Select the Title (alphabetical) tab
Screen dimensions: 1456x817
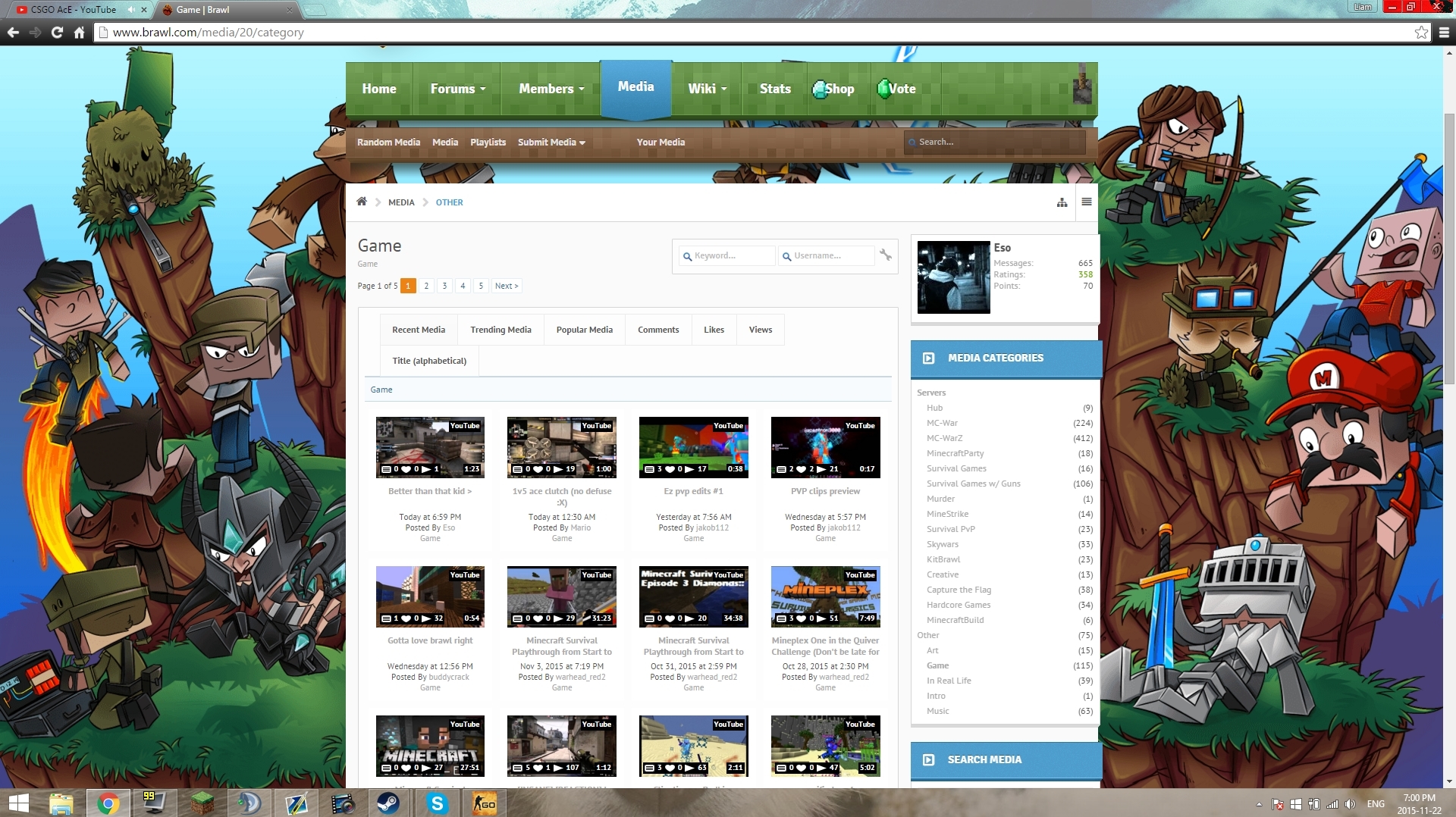(x=429, y=361)
